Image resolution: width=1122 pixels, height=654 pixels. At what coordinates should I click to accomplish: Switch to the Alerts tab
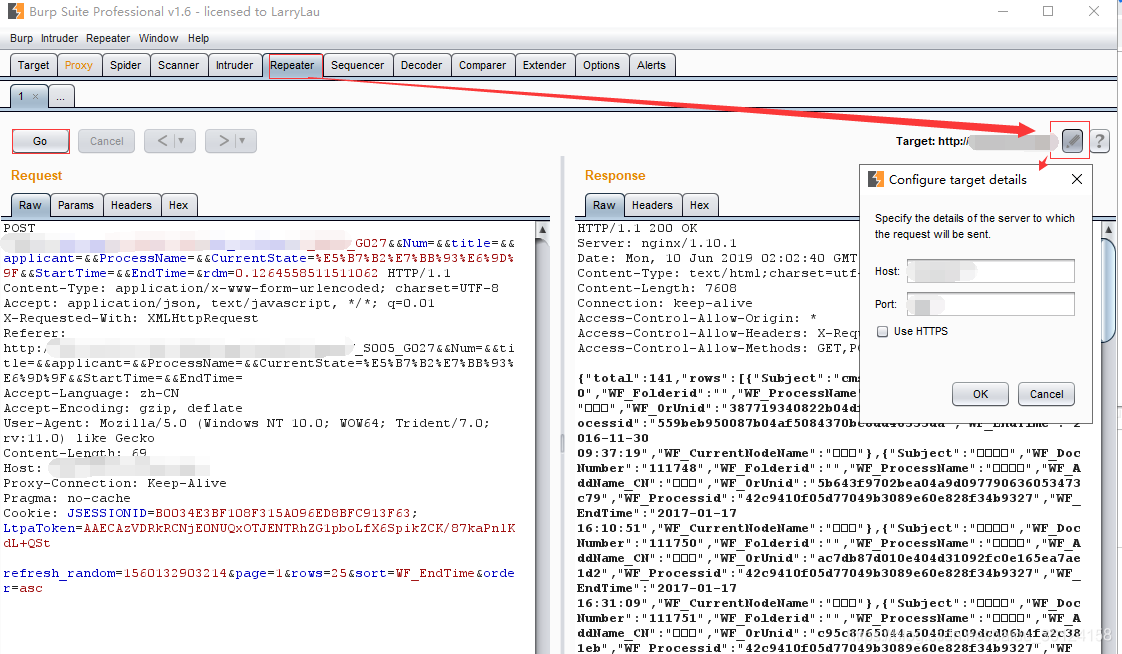click(x=651, y=65)
